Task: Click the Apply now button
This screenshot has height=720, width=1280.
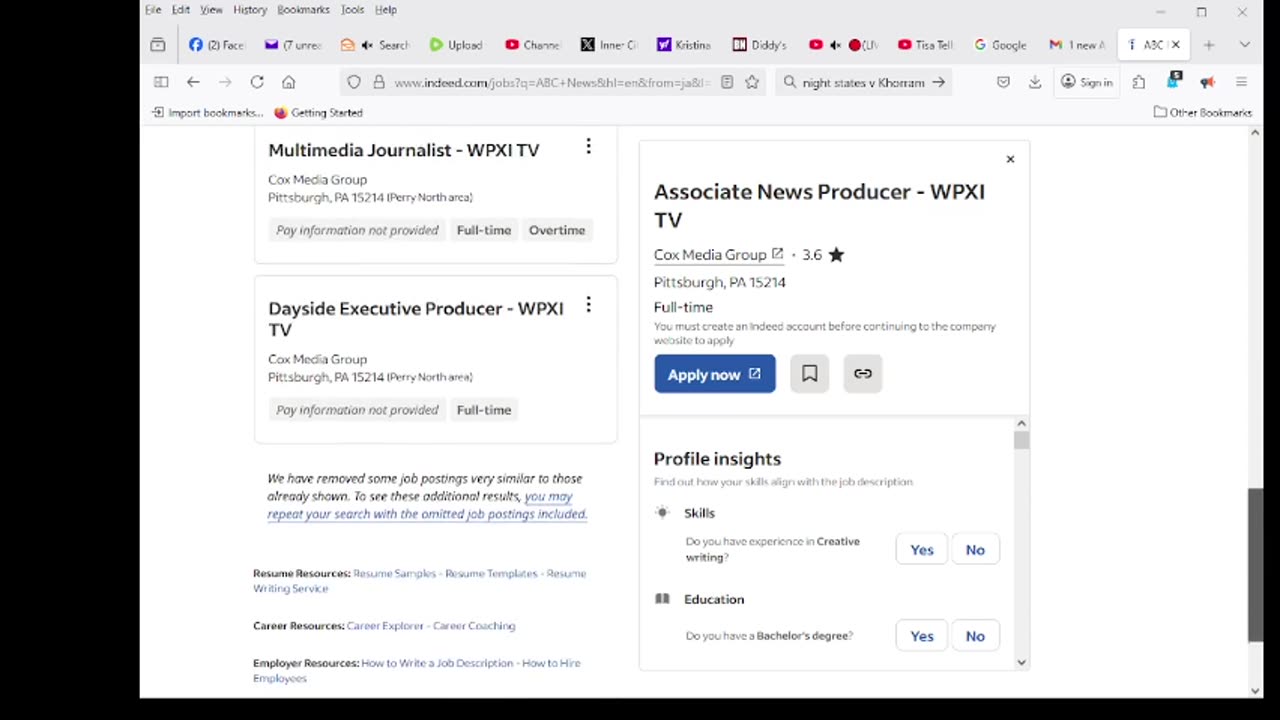Action: [715, 374]
